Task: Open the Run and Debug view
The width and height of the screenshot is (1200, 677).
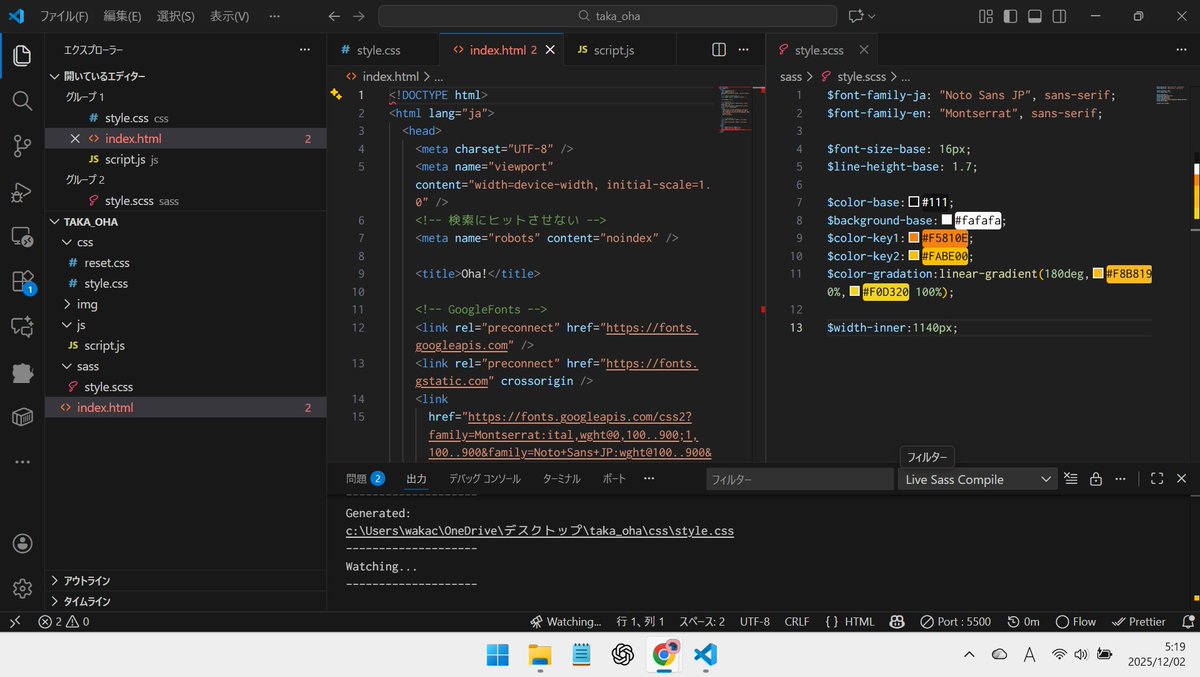Action: pos(22,192)
